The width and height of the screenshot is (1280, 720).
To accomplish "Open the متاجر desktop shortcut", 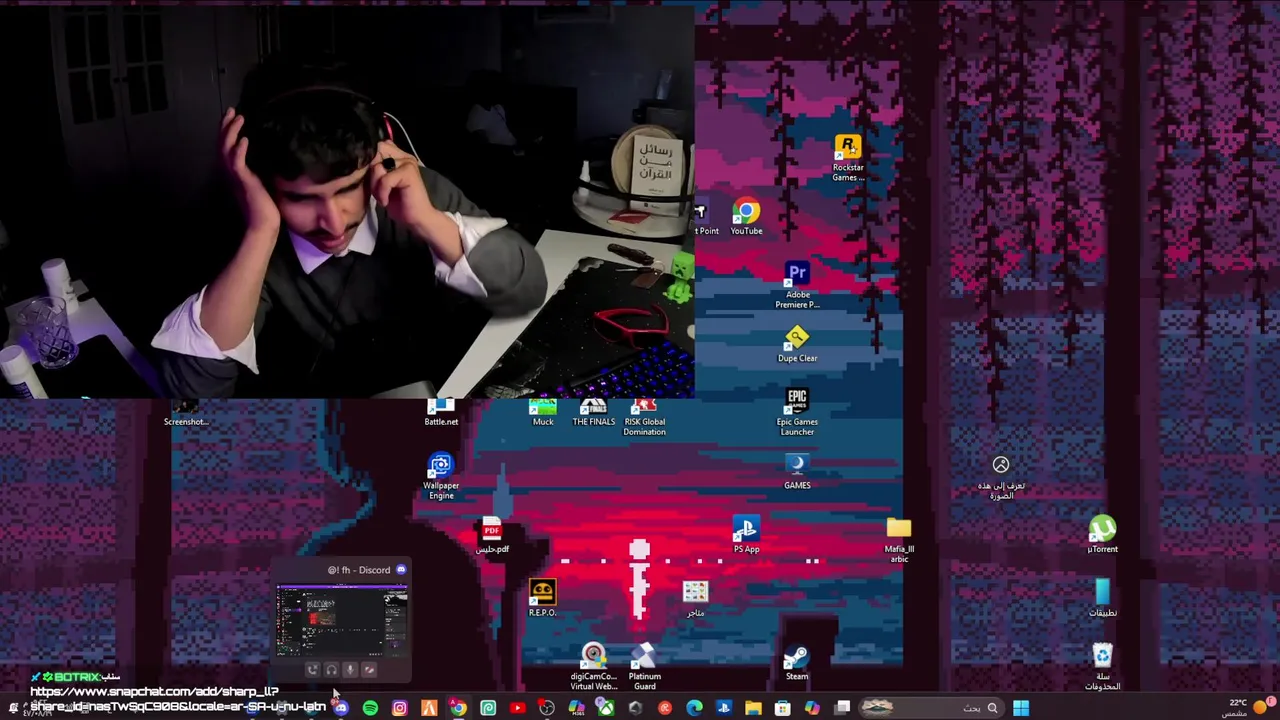I will 695,598.
